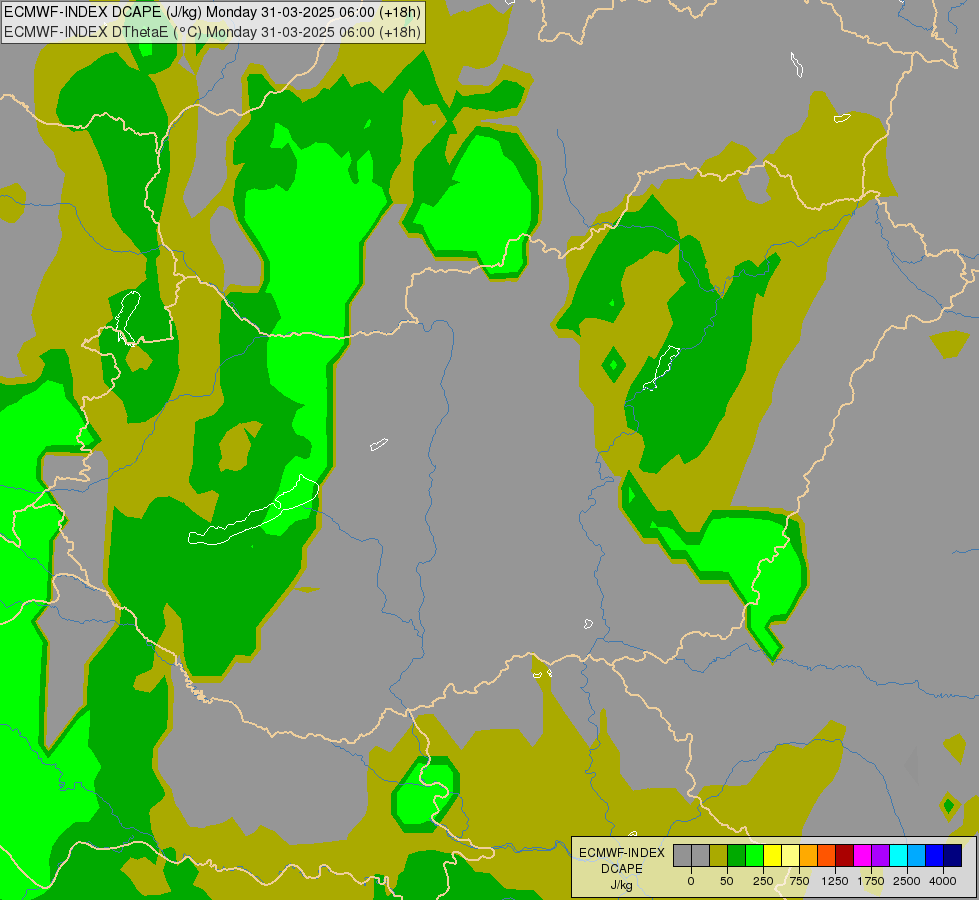This screenshot has width=979, height=900.
Task: Click the olive legend color swatch
Action: pyautogui.click(x=718, y=856)
